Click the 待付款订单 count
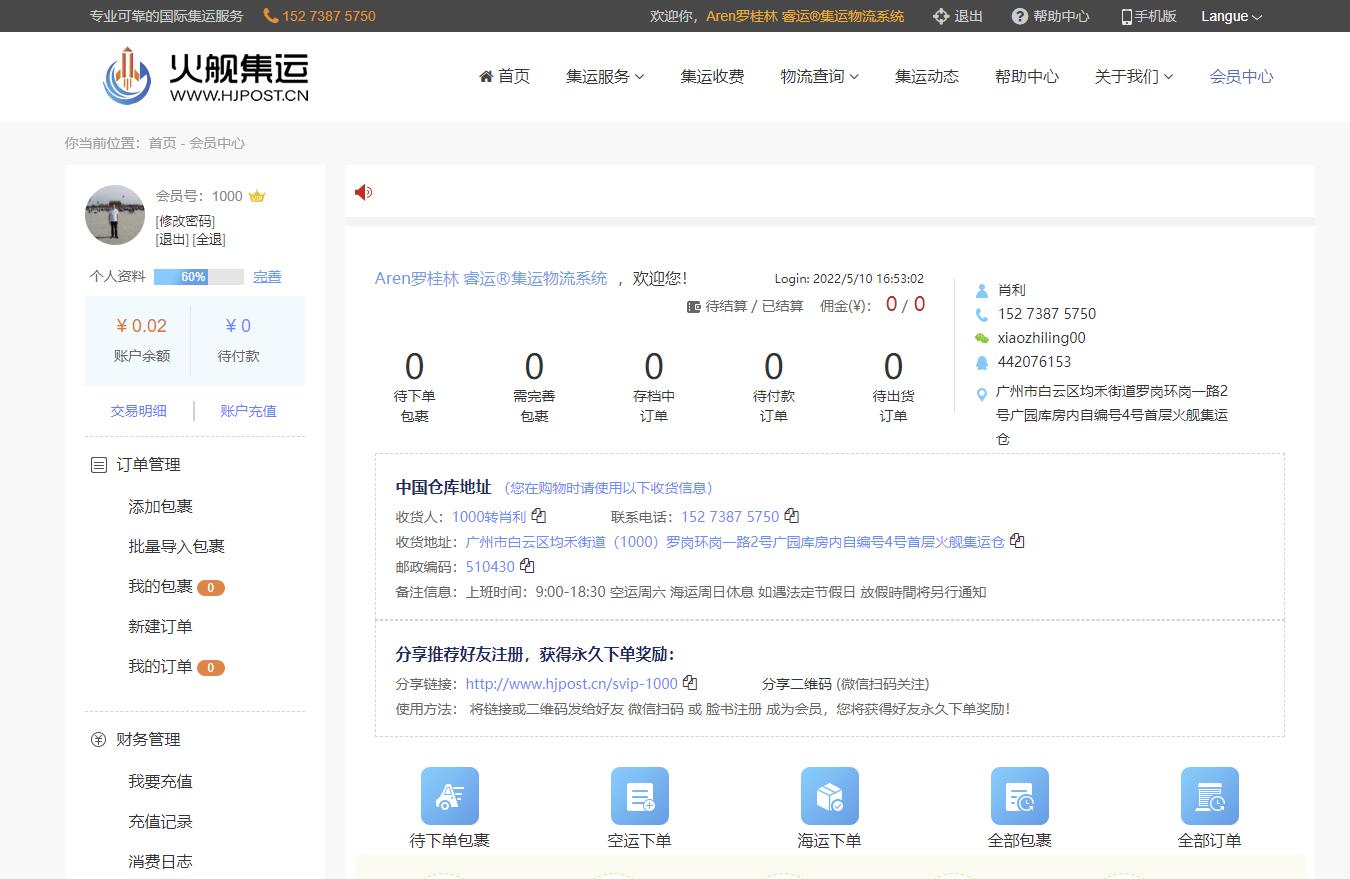This screenshot has height=879, width=1350. pos(774,367)
